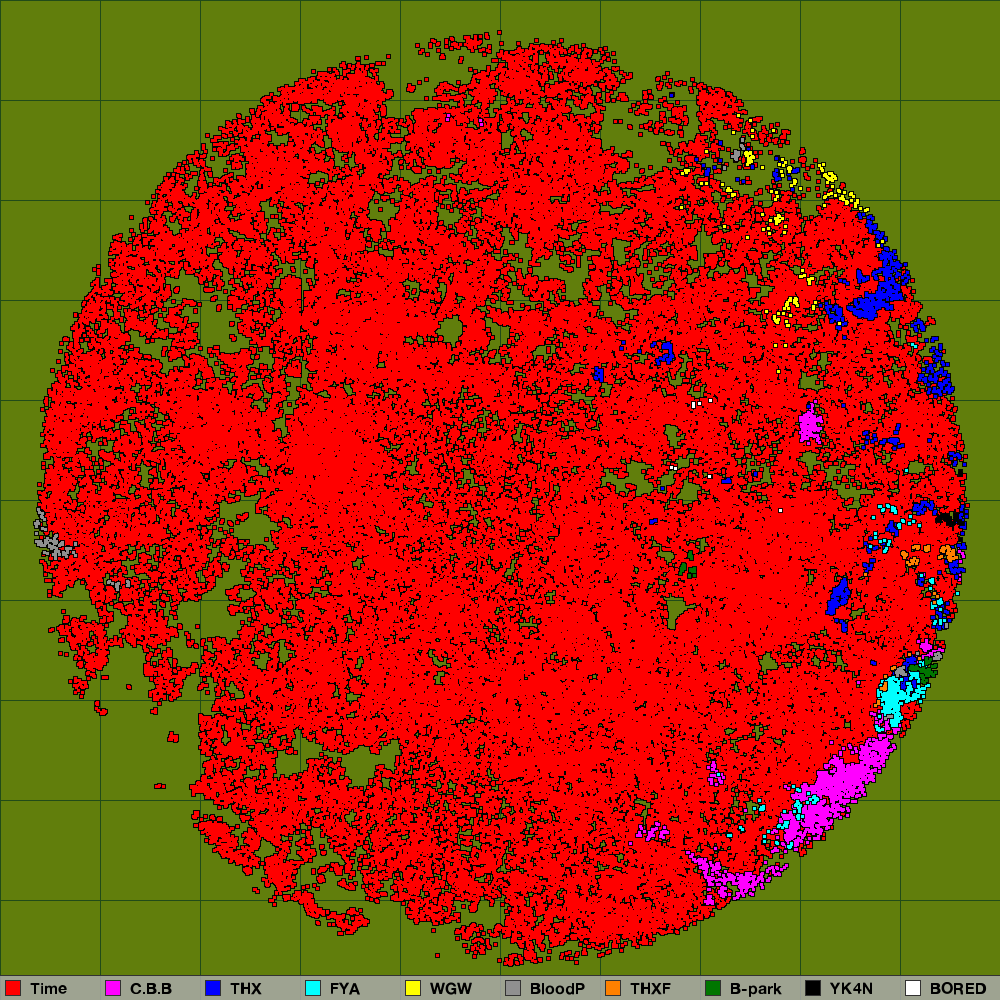This screenshot has height=1000, width=1000.
Task: Click the "Time" legend label text
Action: pos(48,989)
